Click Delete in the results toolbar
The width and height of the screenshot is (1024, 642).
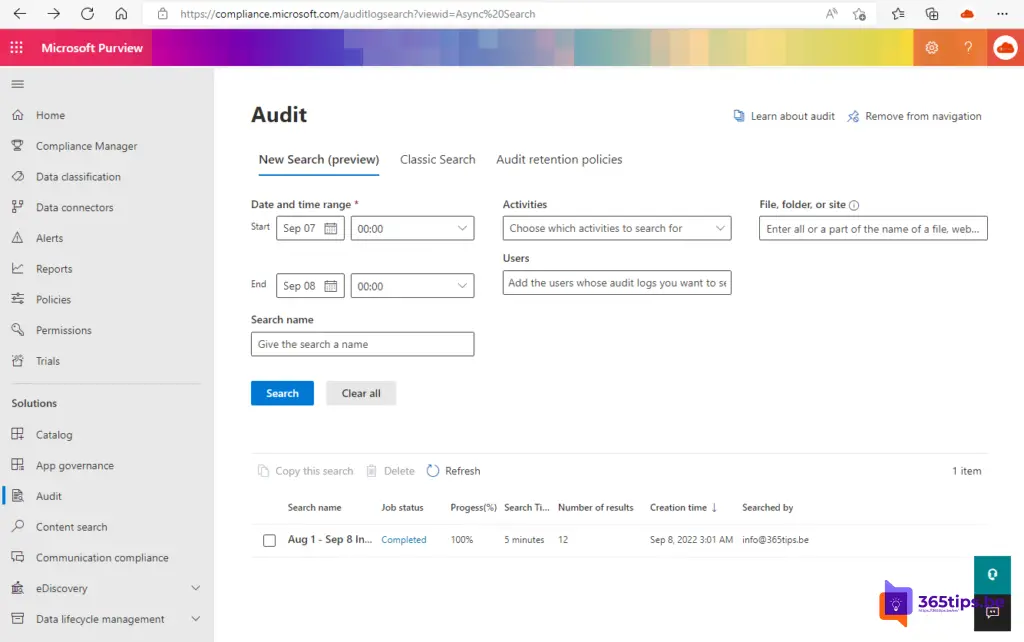point(391,471)
